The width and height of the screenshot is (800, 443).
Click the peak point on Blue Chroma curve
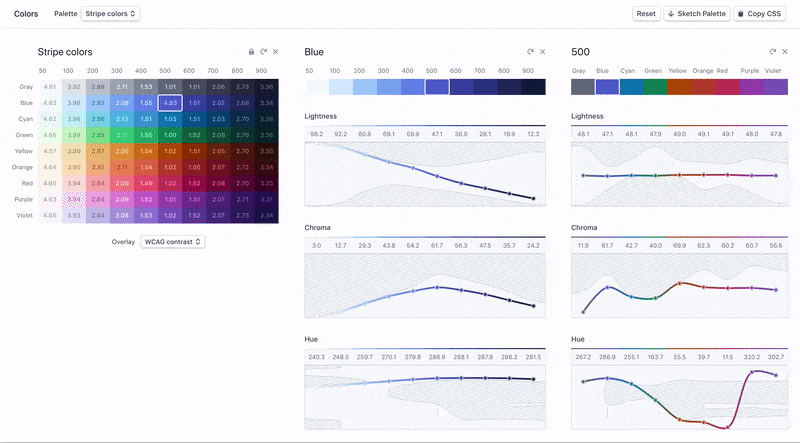point(437,287)
